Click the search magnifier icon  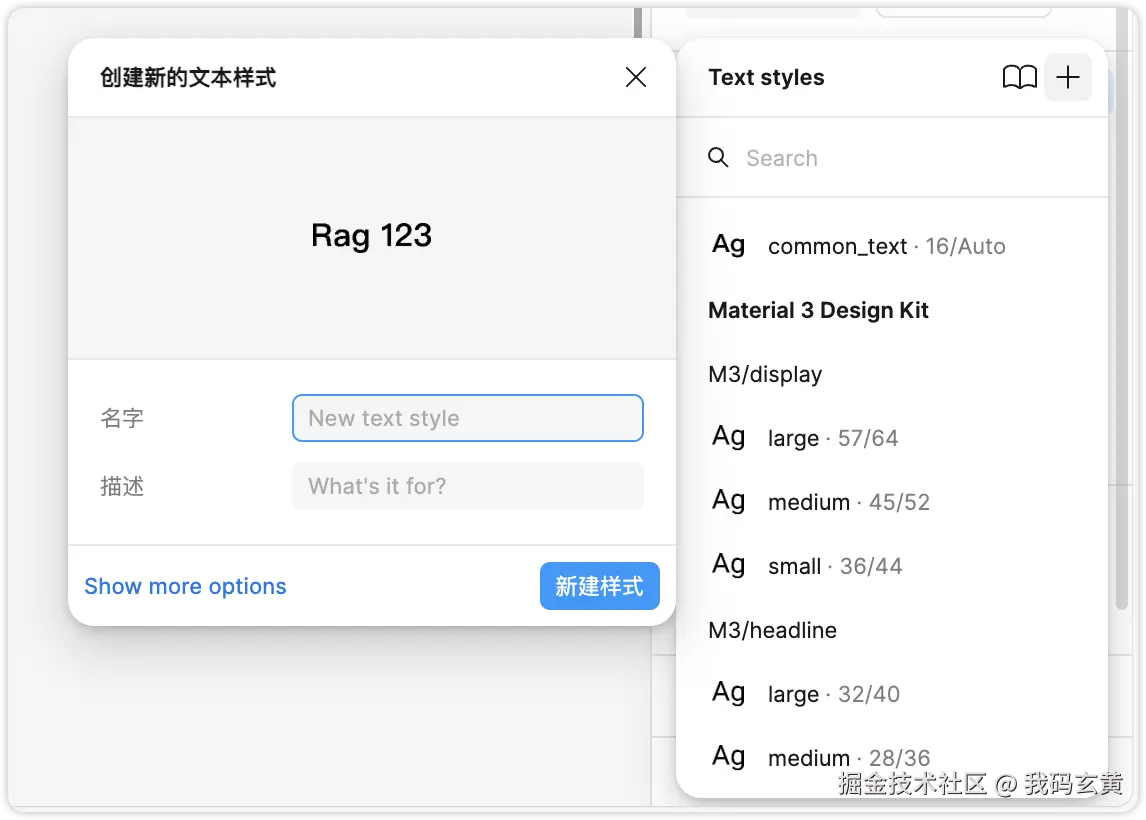[x=718, y=158]
